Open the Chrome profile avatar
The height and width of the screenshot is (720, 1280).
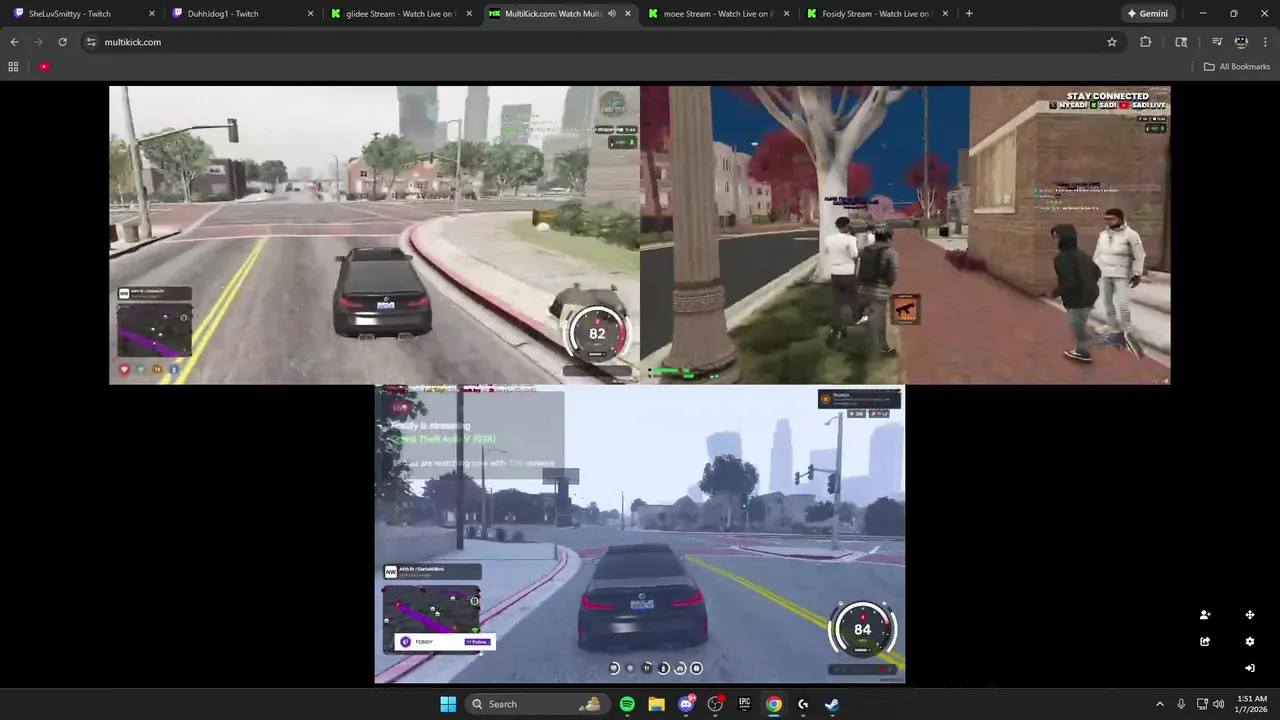tap(1241, 42)
